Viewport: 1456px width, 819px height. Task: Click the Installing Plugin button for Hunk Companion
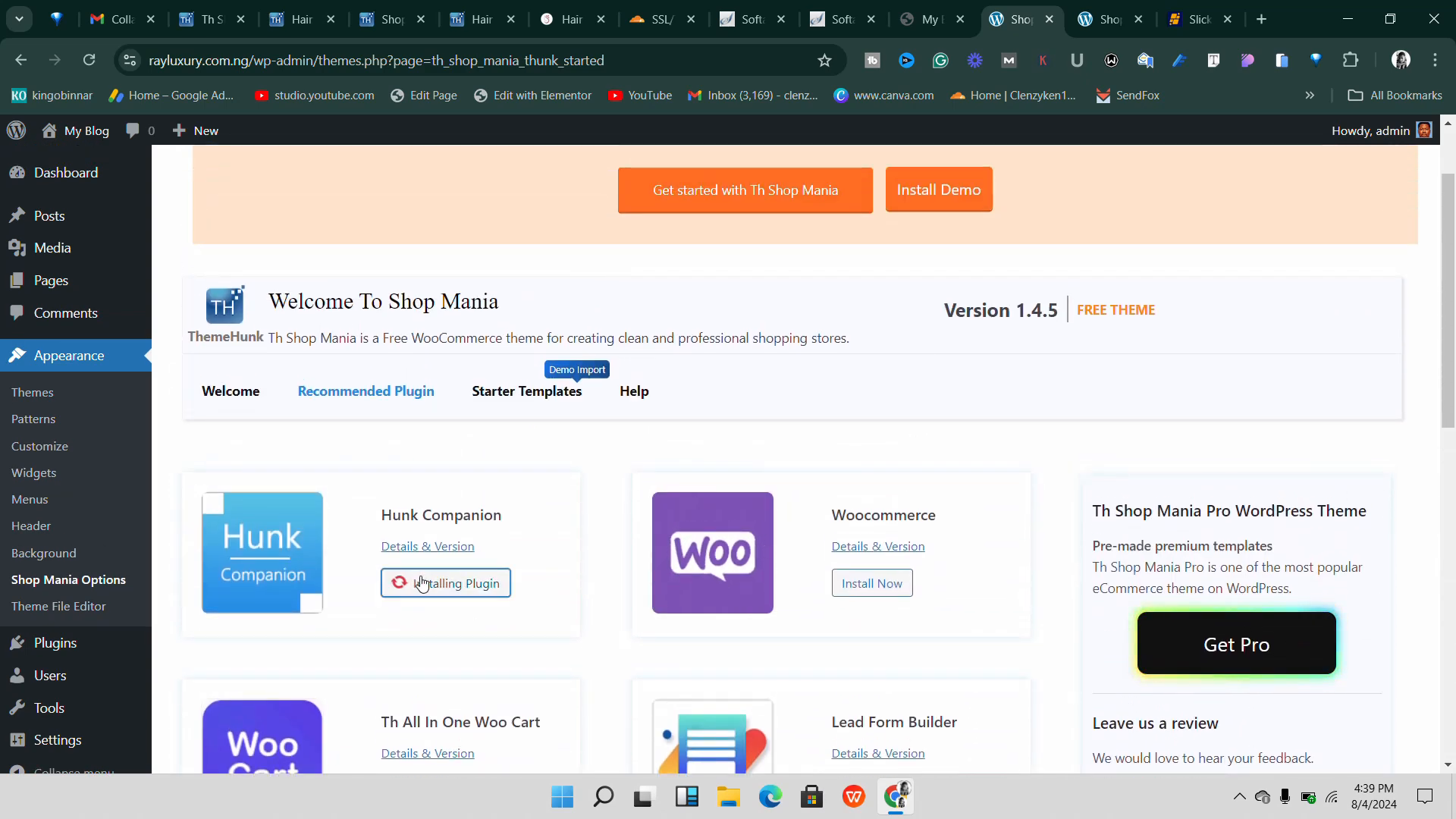pyautogui.click(x=446, y=583)
